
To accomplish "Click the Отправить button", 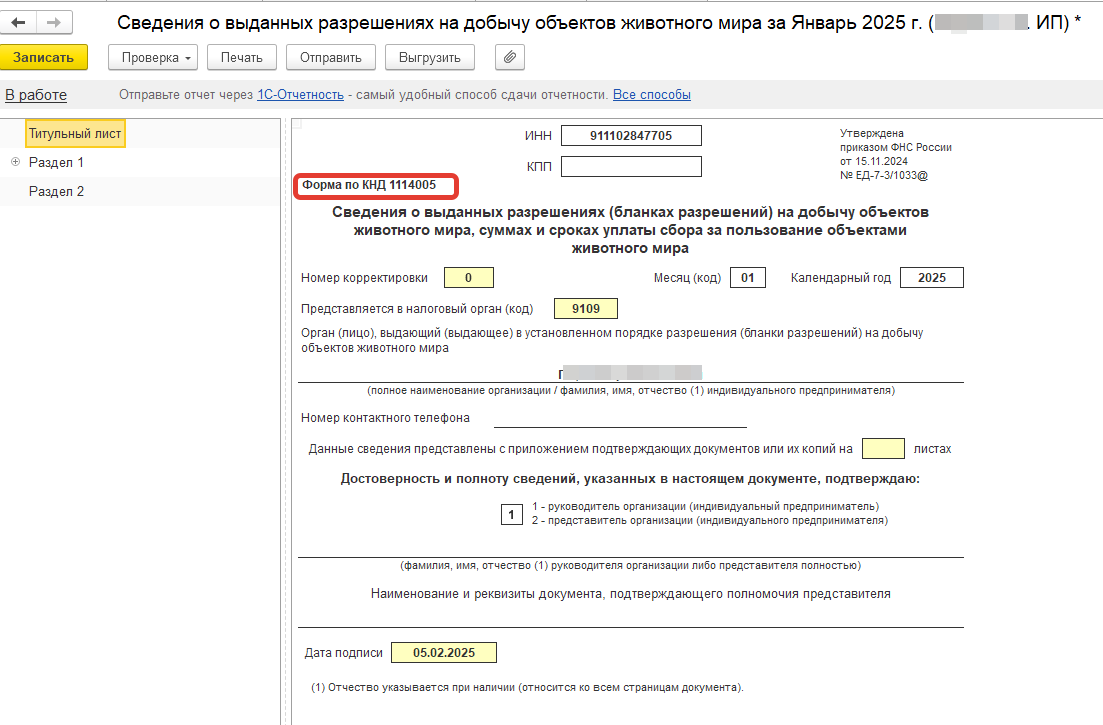I will [330, 58].
